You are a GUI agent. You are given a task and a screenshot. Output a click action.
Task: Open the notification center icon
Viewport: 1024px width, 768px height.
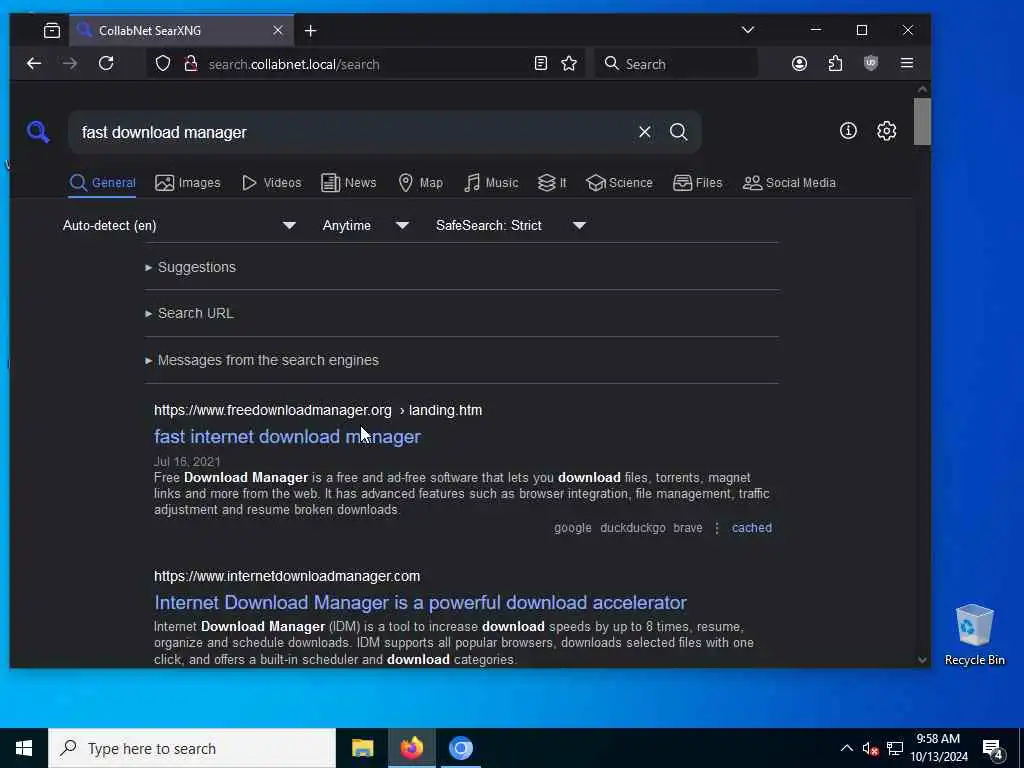993,749
